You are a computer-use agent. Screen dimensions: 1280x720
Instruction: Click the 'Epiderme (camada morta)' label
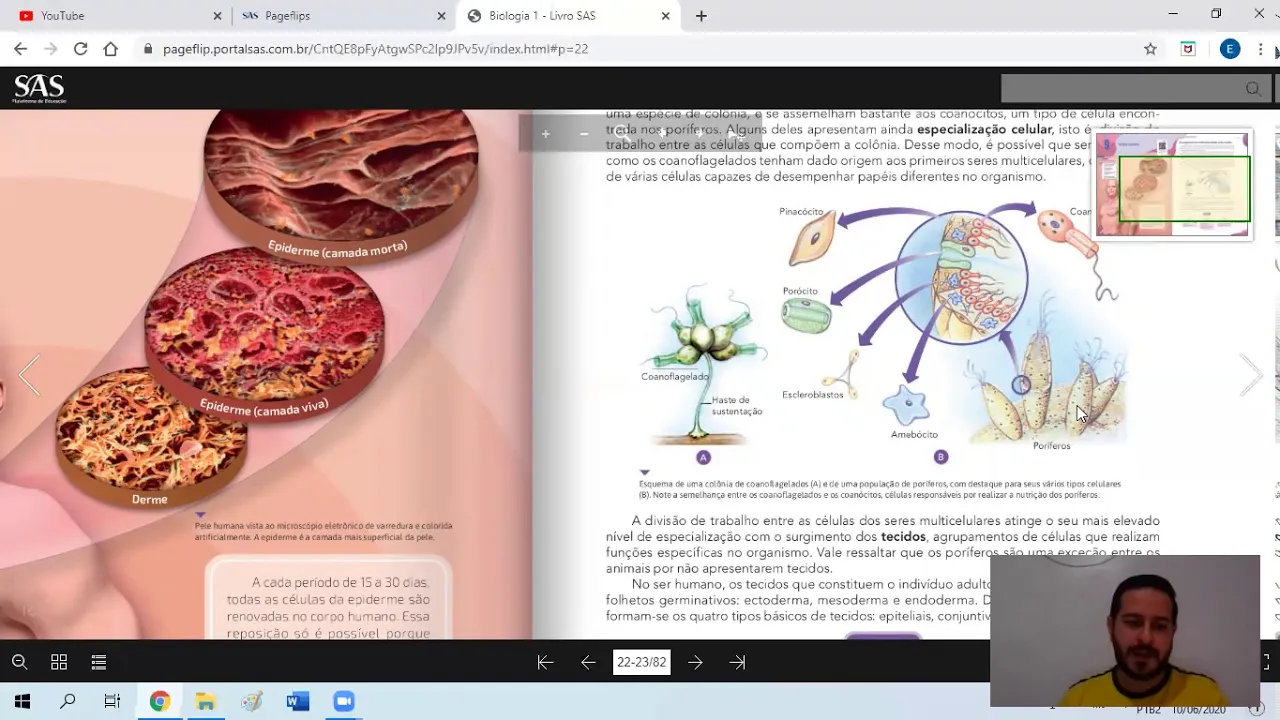(337, 249)
